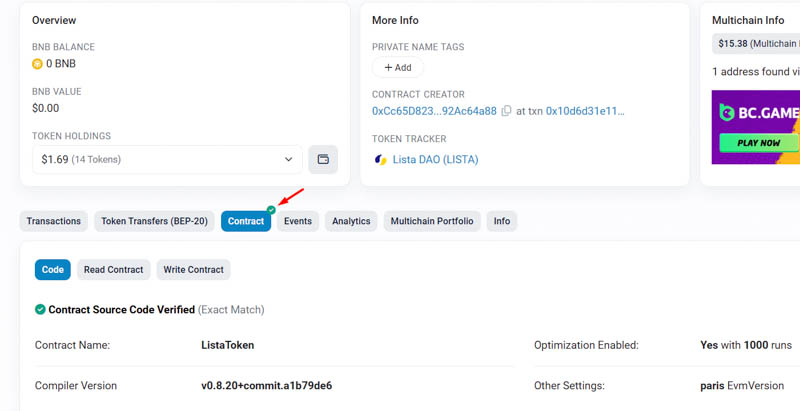
Task: Click the 0 BNB balance text
Action: point(61,64)
